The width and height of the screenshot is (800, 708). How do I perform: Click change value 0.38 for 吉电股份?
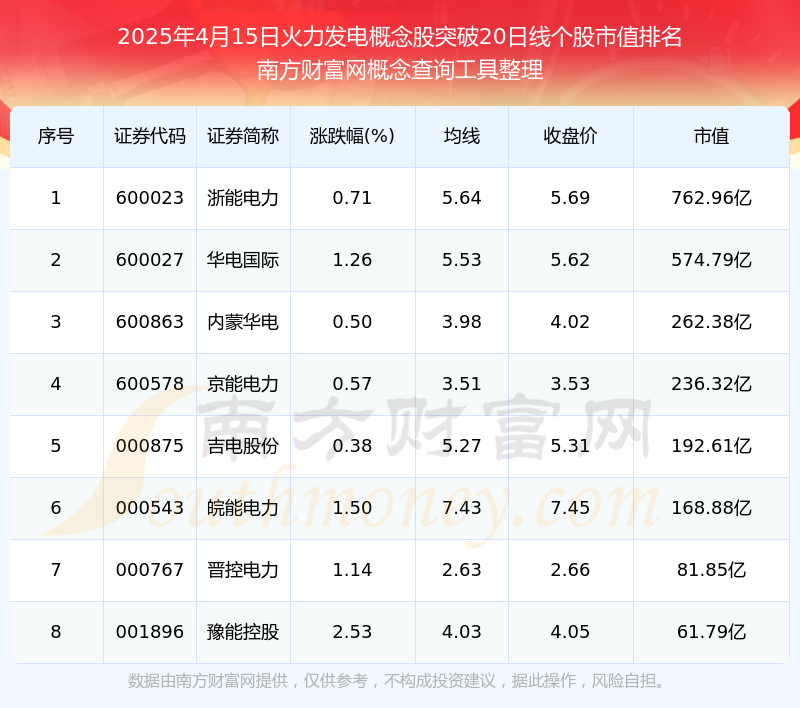click(352, 446)
